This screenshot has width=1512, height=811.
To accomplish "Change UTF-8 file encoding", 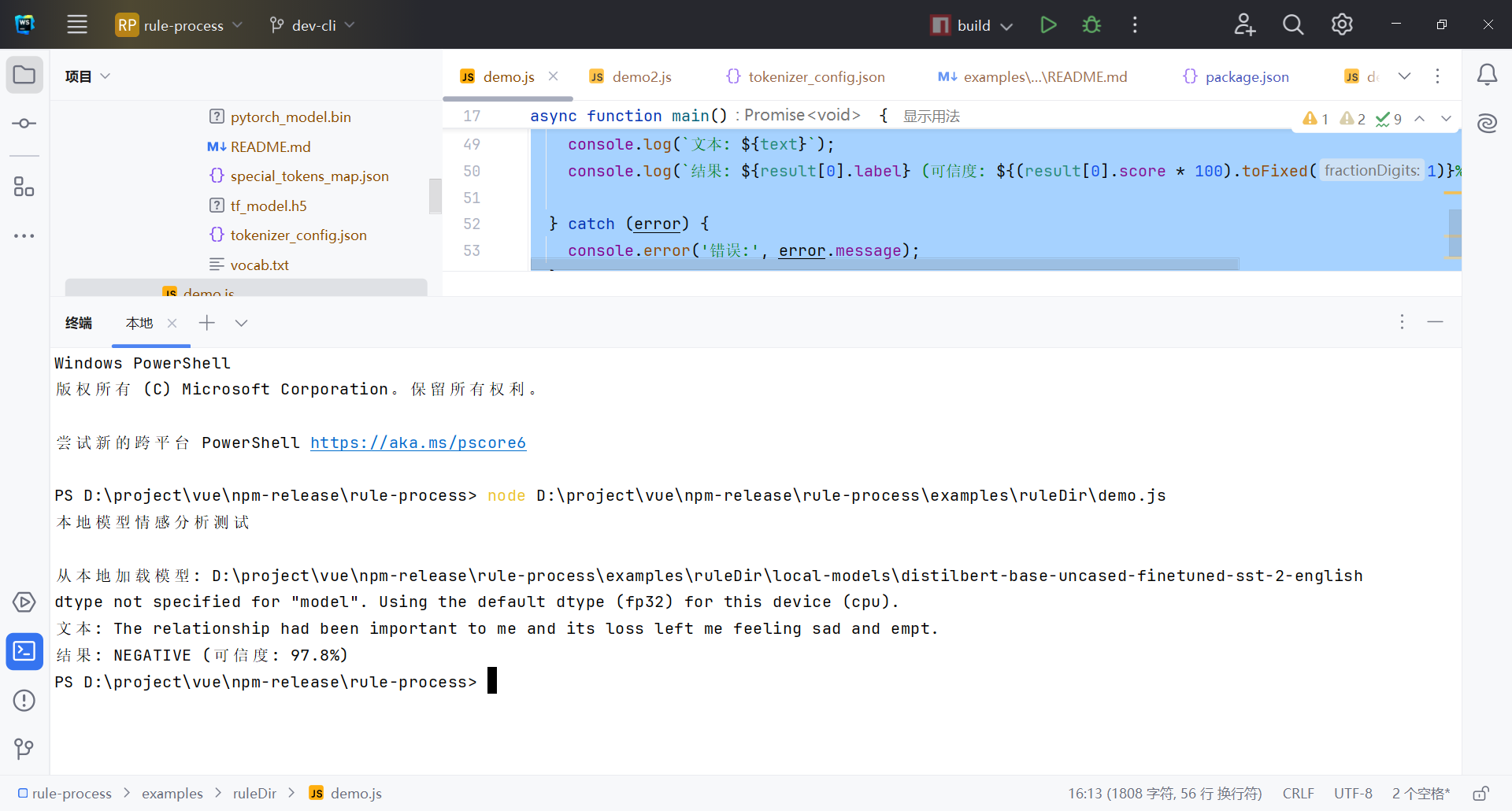I will [1353, 794].
